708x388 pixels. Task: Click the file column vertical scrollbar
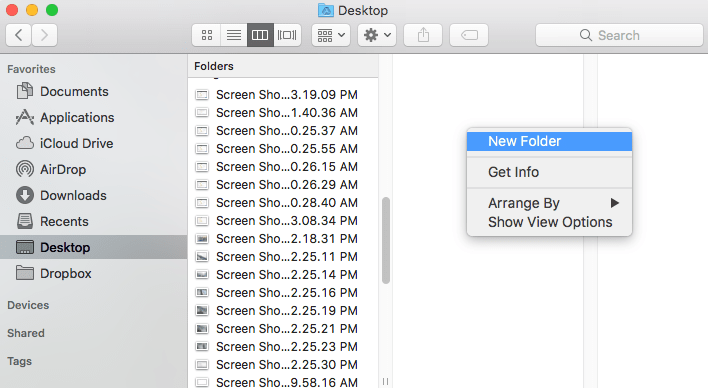tap(386, 240)
